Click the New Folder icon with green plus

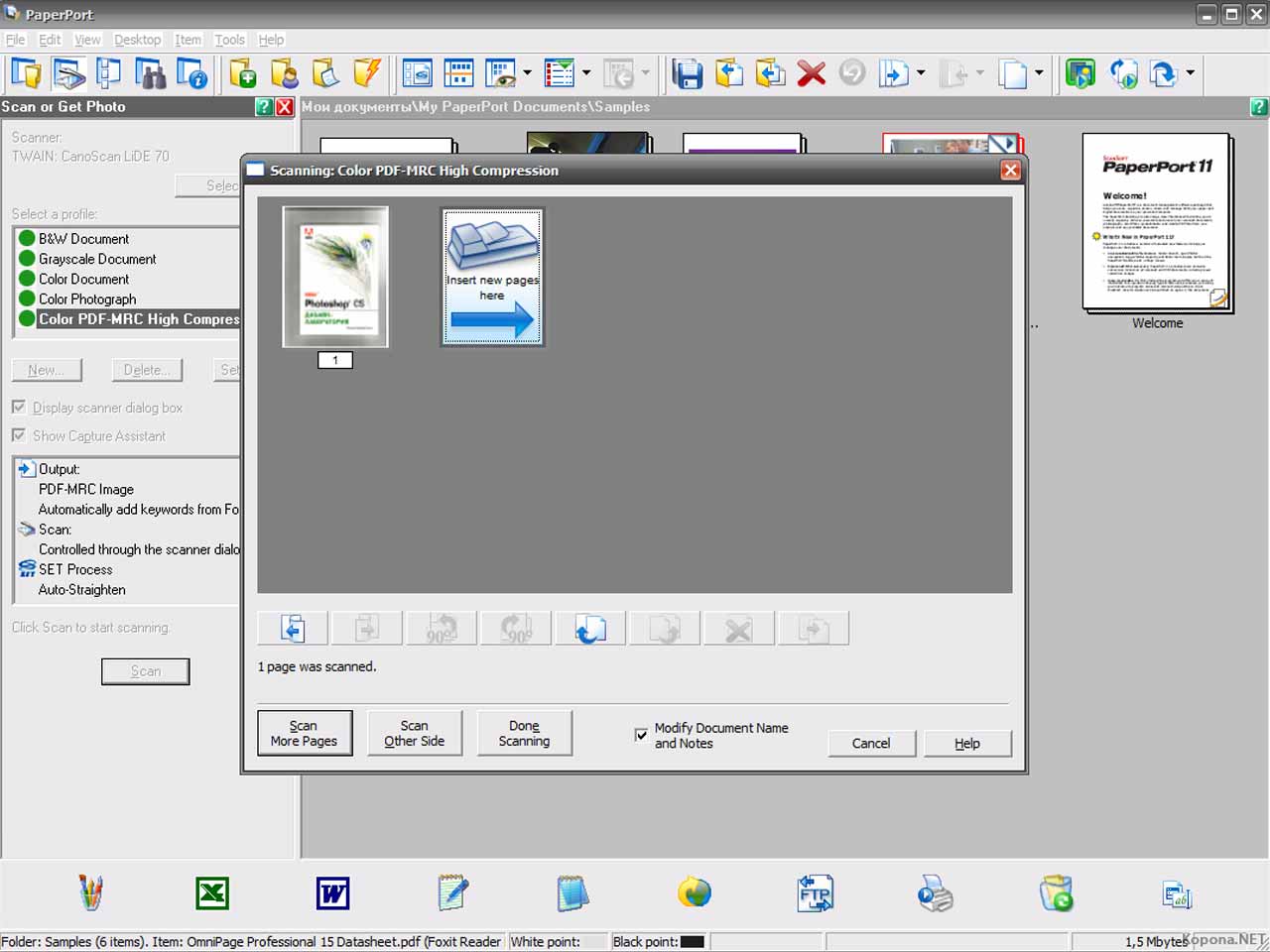pos(243,73)
